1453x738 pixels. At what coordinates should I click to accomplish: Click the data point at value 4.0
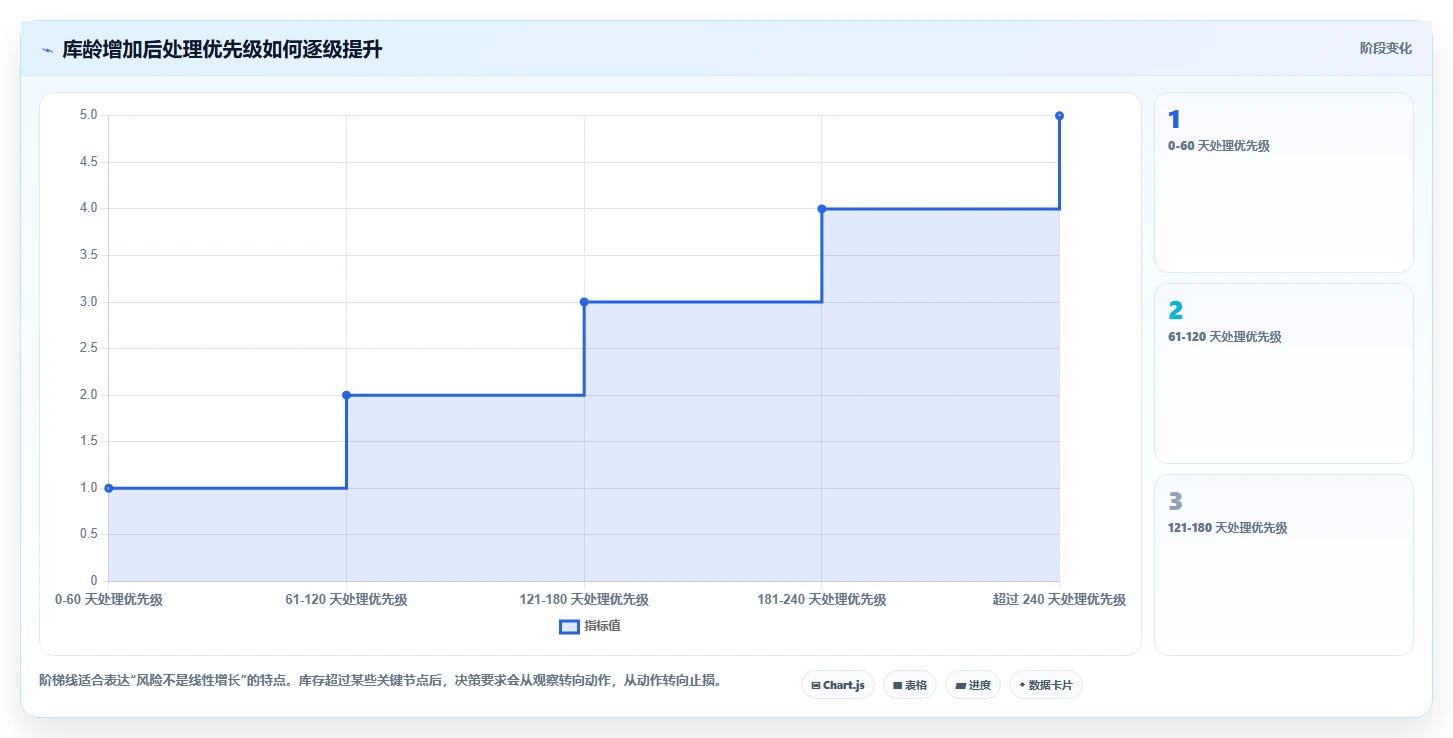pos(822,209)
